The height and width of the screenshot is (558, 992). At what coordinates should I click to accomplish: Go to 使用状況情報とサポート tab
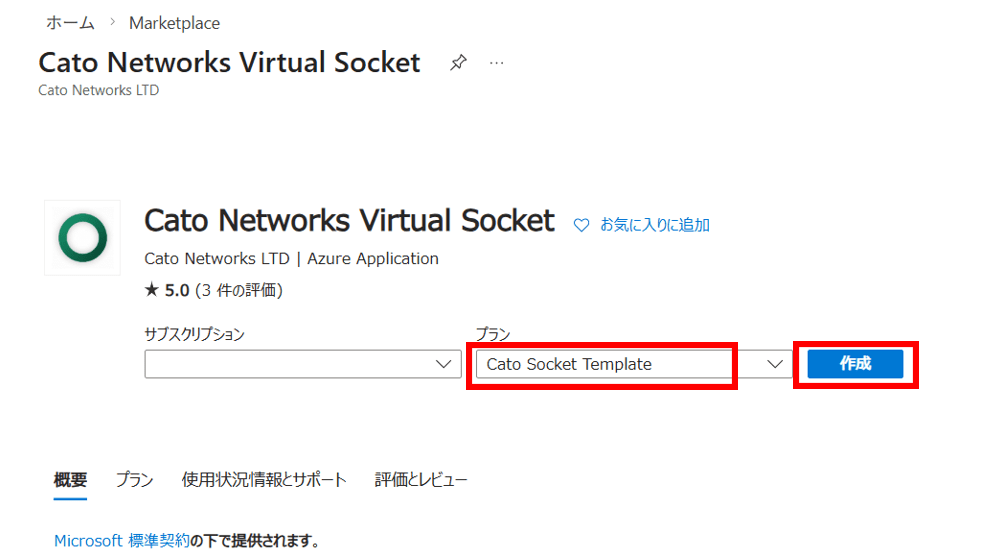coord(264,480)
